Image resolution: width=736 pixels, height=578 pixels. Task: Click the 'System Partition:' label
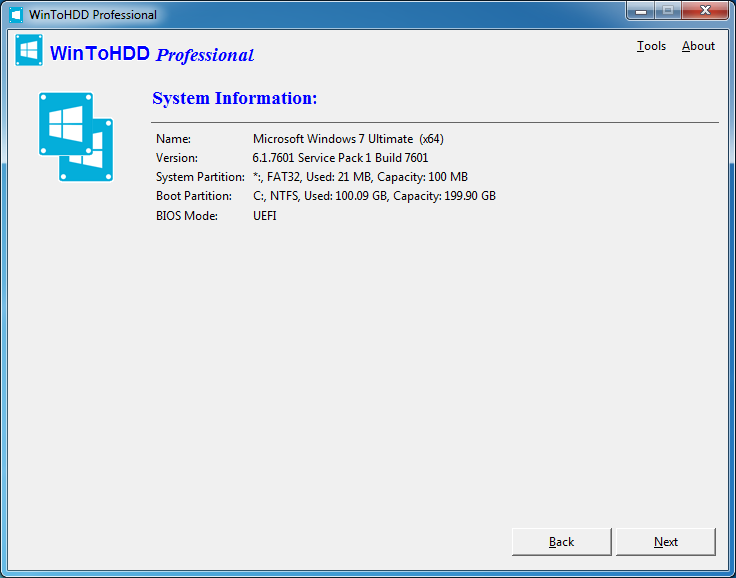point(200,177)
